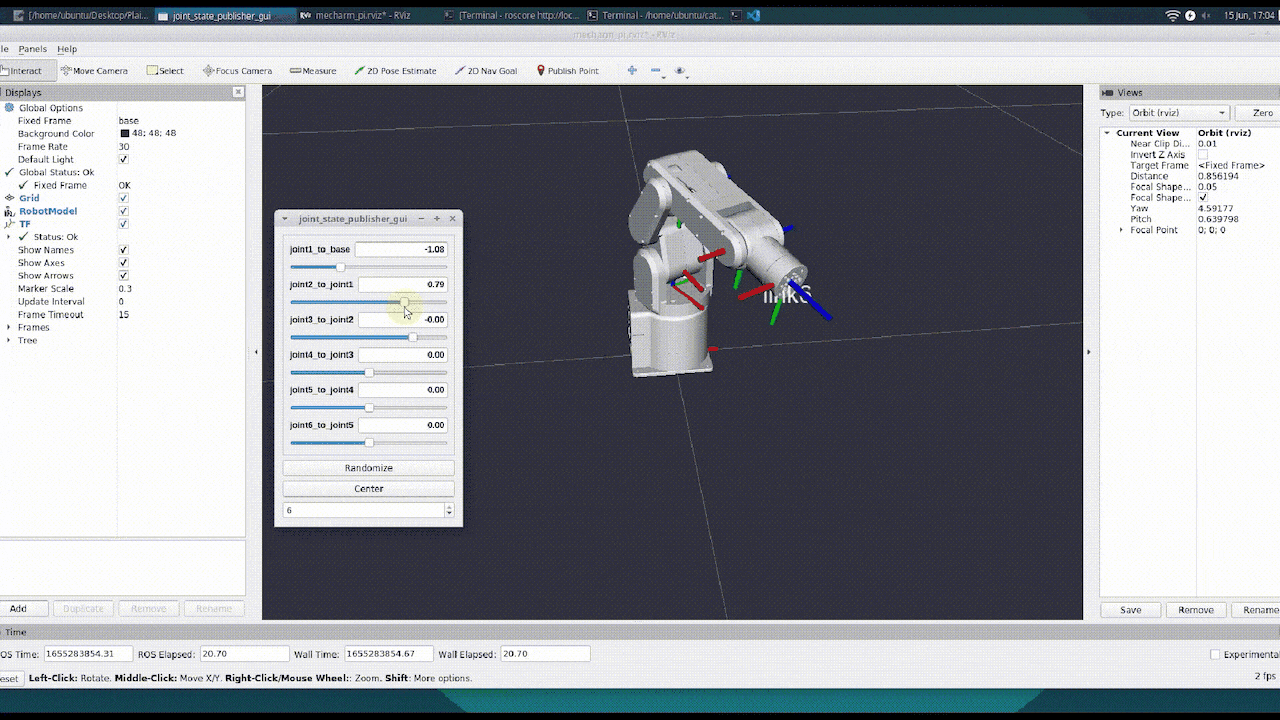
Task: Open Visual Studio Code from taskbar
Action: tap(753, 16)
